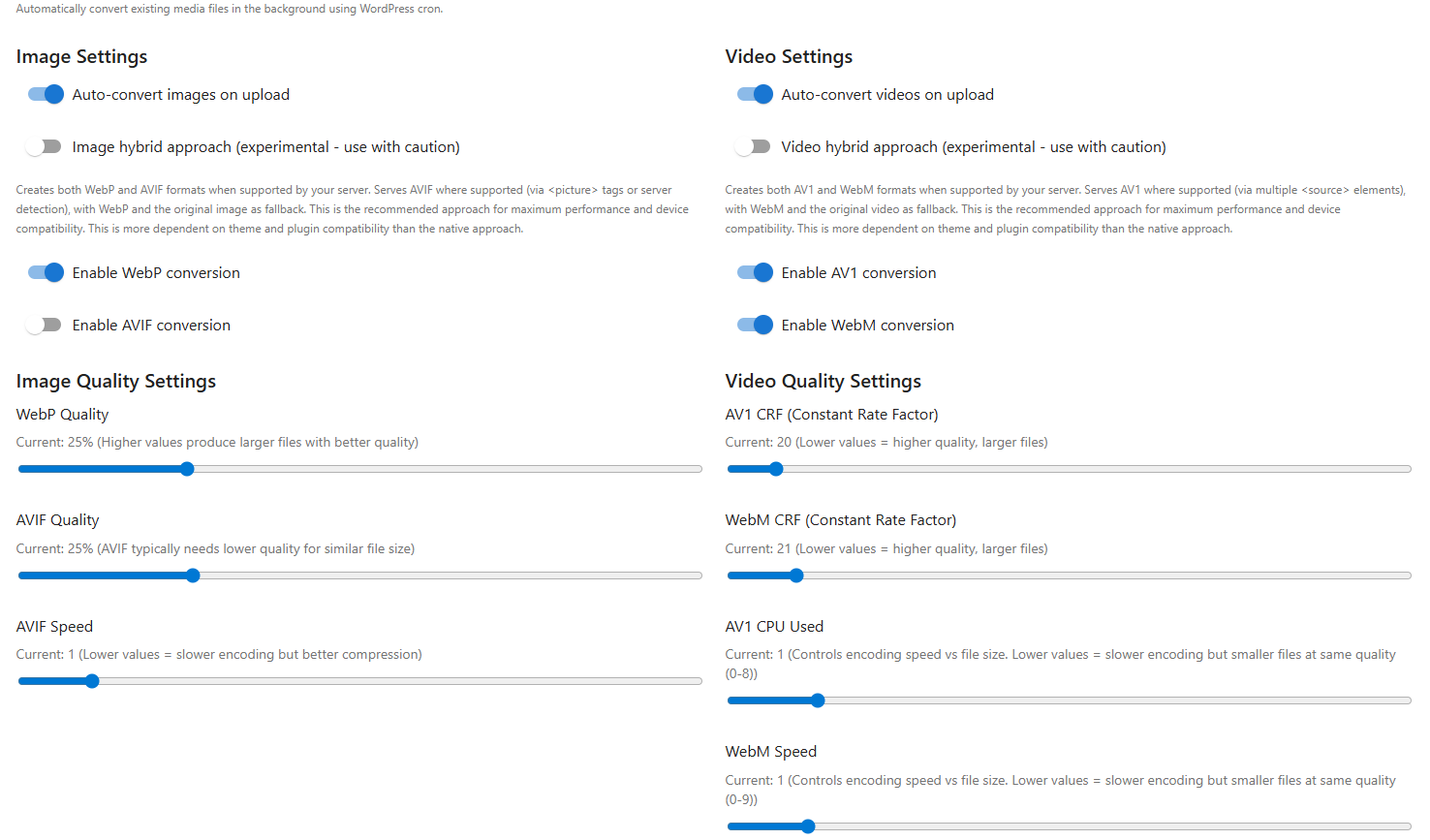1430x840 pixels.
Task: Select the AV1 CPU Used slider handle
Action: coord(819,700)
